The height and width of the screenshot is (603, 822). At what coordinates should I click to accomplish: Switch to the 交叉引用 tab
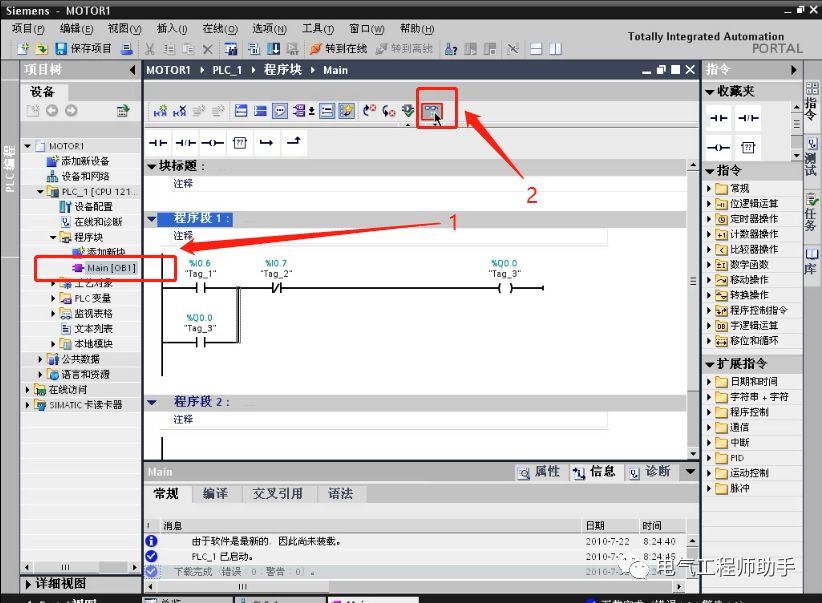[277, 493]
